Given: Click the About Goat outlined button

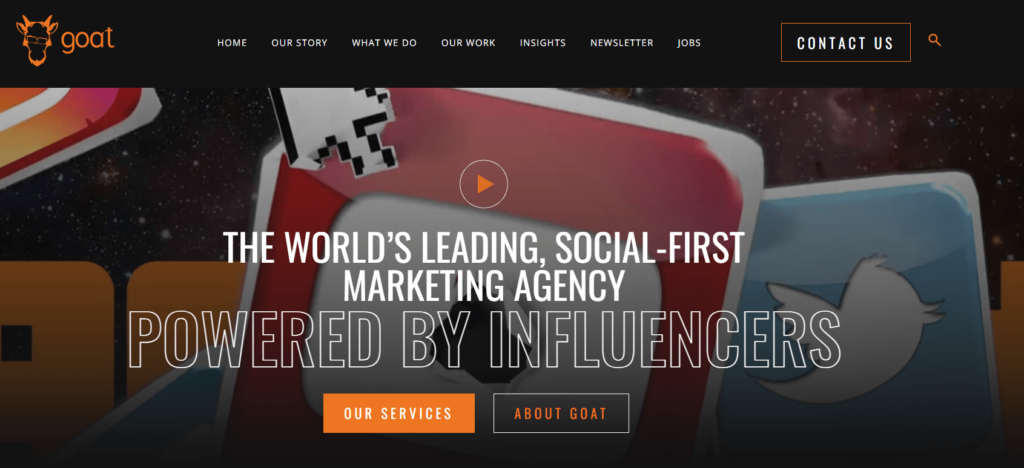Looking at the screenshot, I should click(561, 413).
